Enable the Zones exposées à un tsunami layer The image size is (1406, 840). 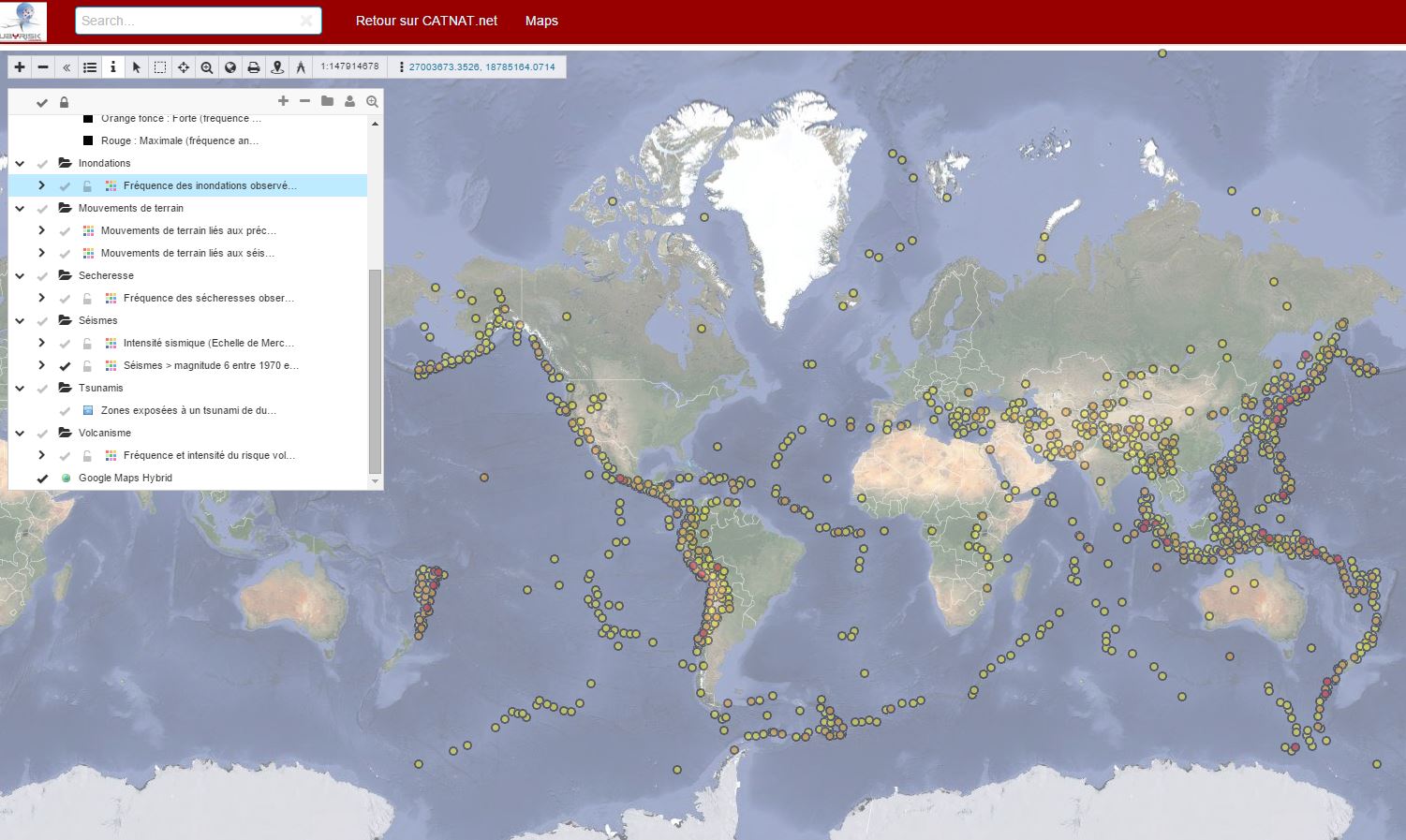(x=65, y=411)
